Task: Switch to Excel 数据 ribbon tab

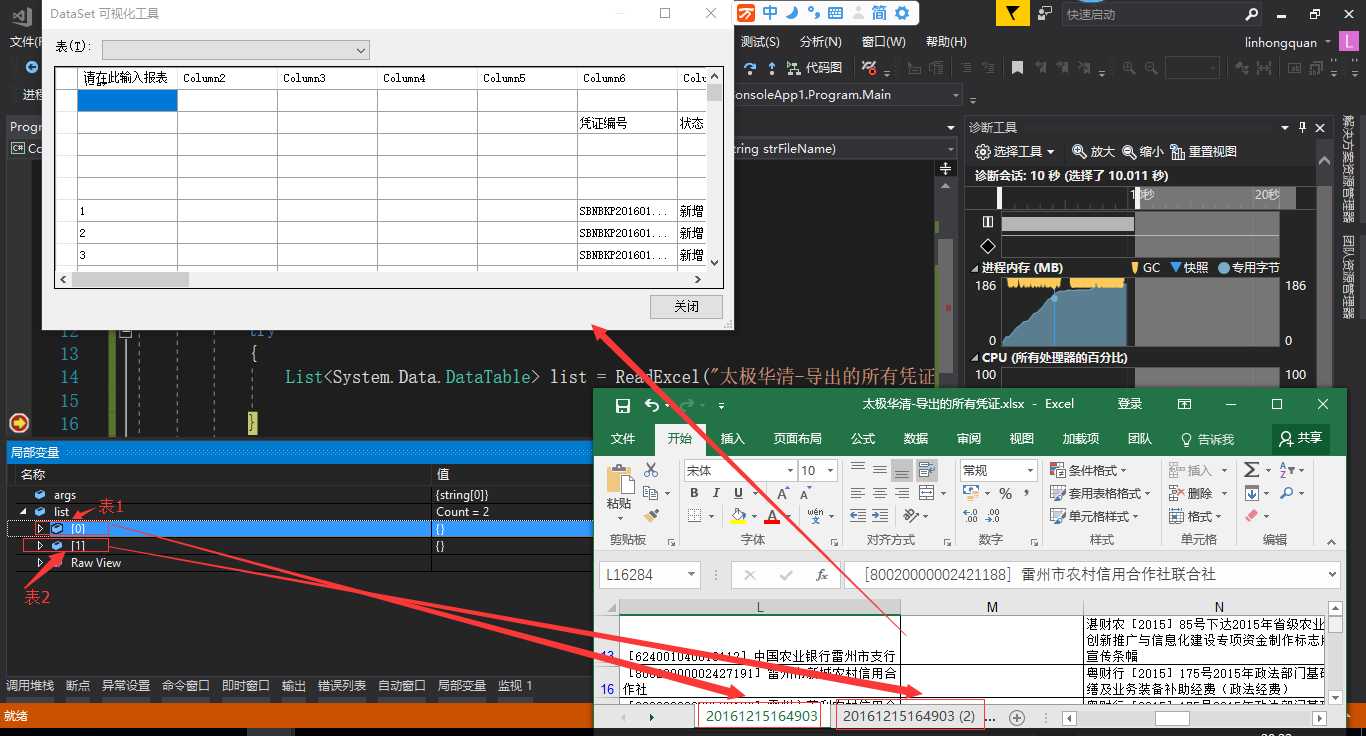Action: (916, 438)
